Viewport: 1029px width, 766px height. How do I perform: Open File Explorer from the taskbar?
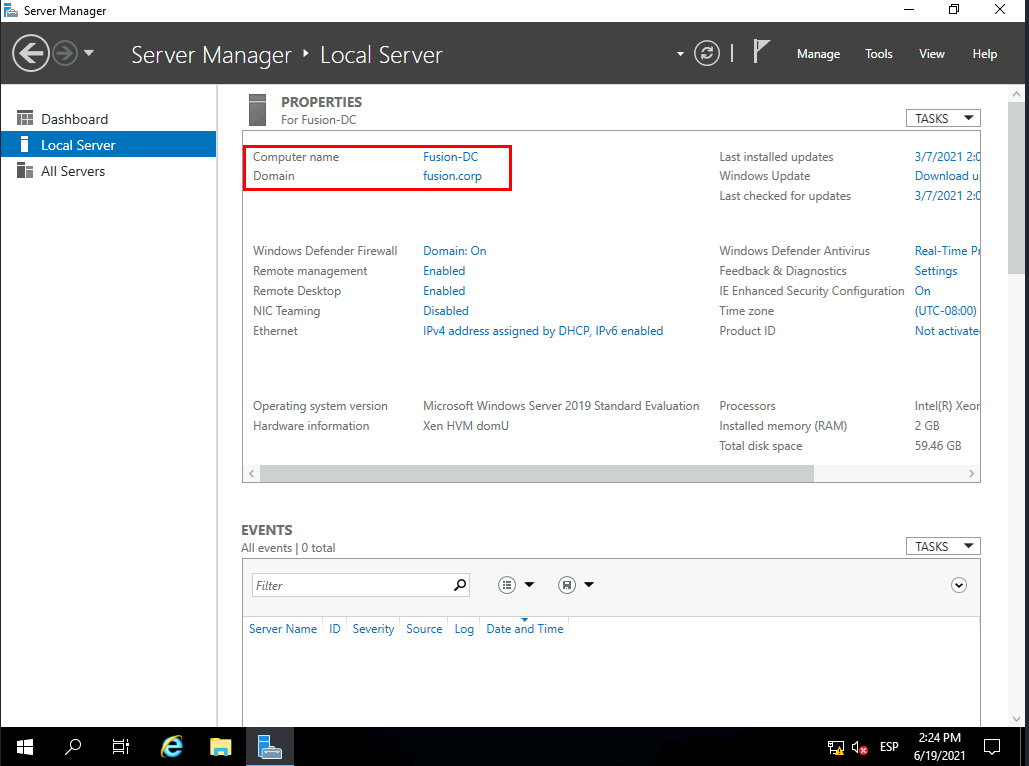pyautogui.click(x=220, y=746)
